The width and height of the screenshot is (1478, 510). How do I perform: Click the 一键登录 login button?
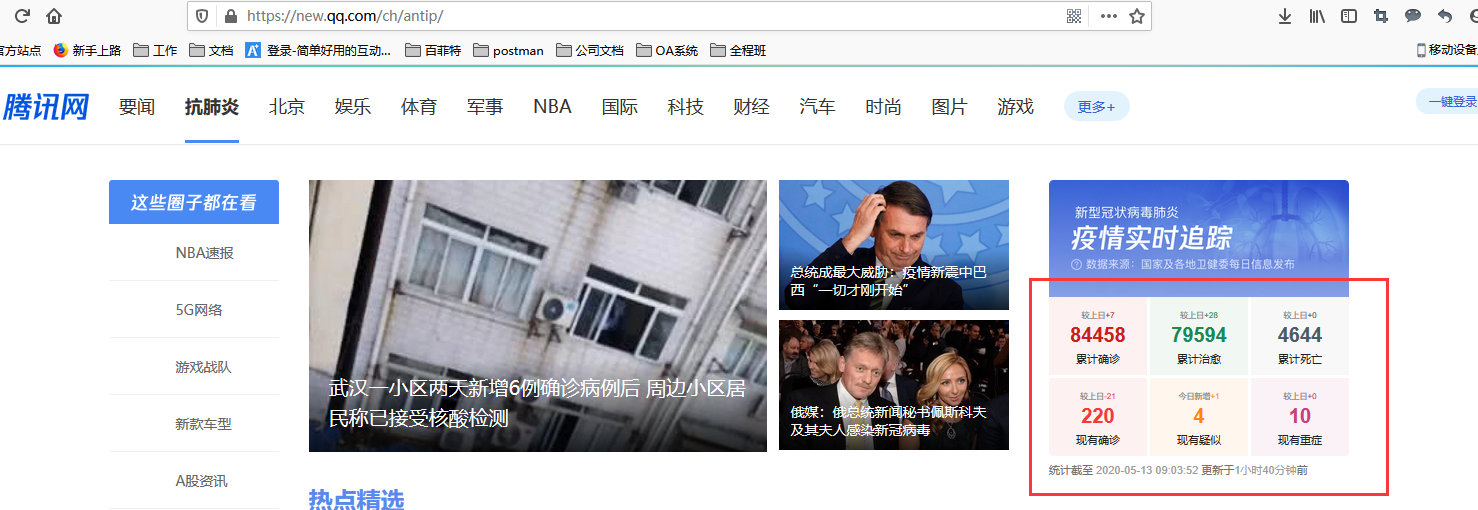coord(1450,101)
